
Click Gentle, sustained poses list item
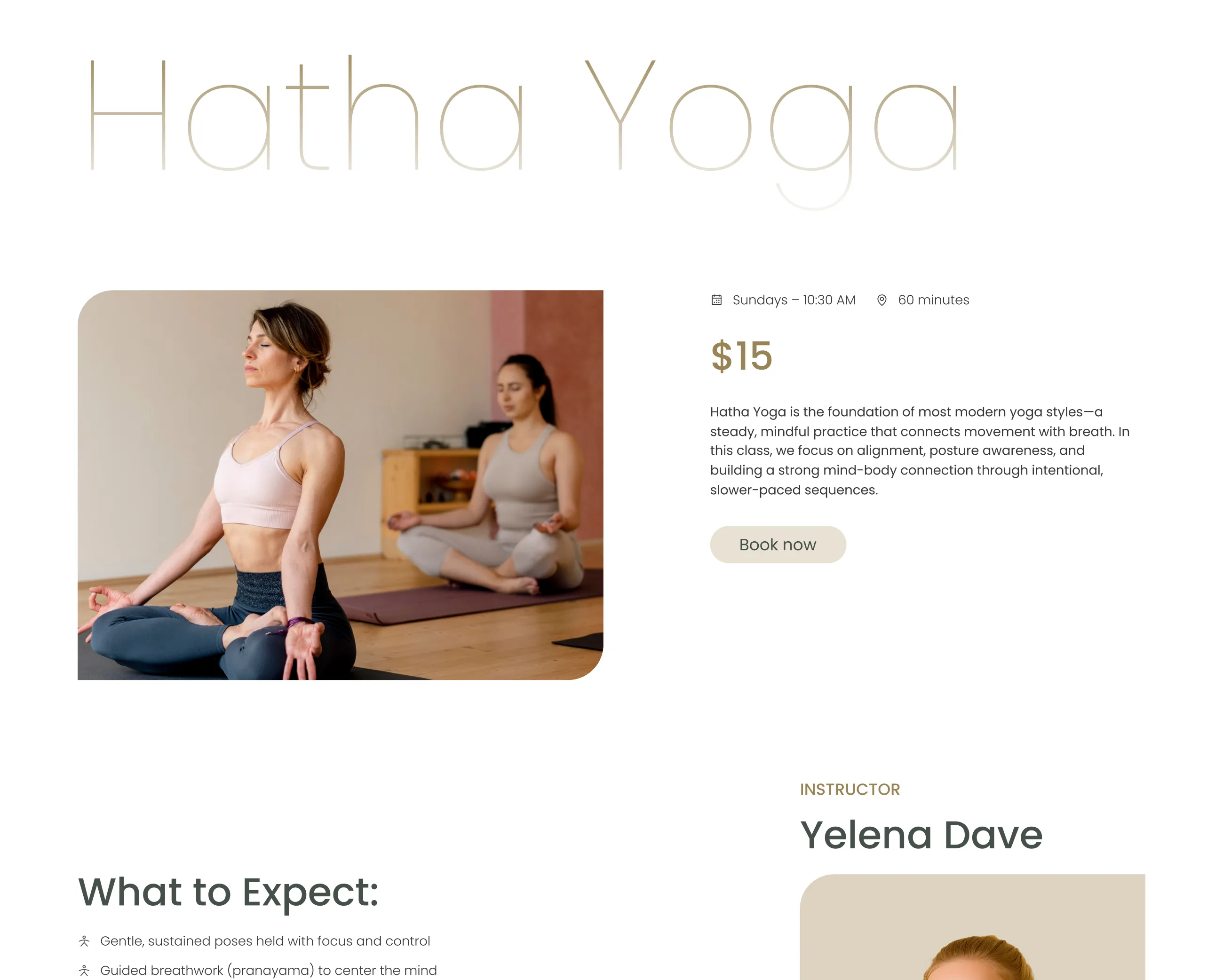tap(265, 941)
